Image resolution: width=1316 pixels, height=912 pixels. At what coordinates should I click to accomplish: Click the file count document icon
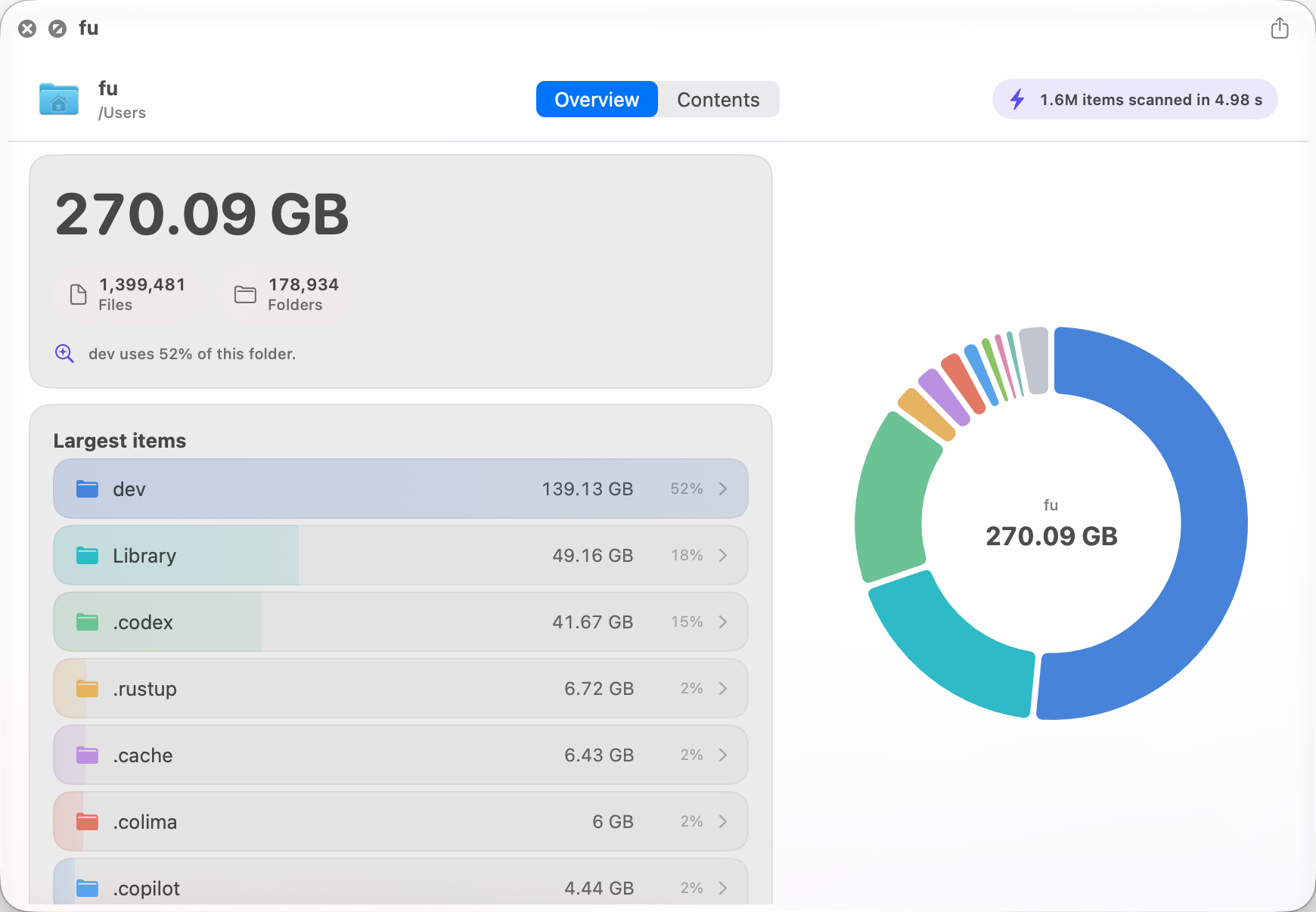tap(78, 294)
